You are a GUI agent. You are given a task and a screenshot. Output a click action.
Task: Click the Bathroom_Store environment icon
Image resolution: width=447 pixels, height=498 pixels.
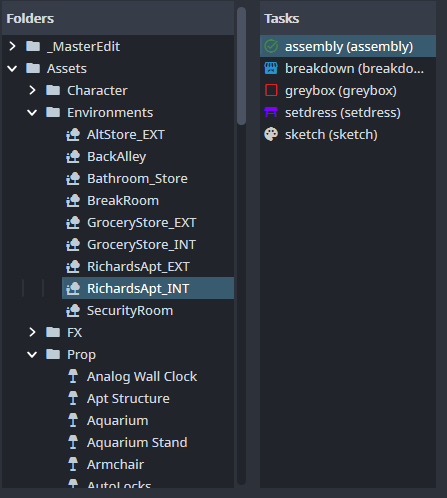[73, 179]
